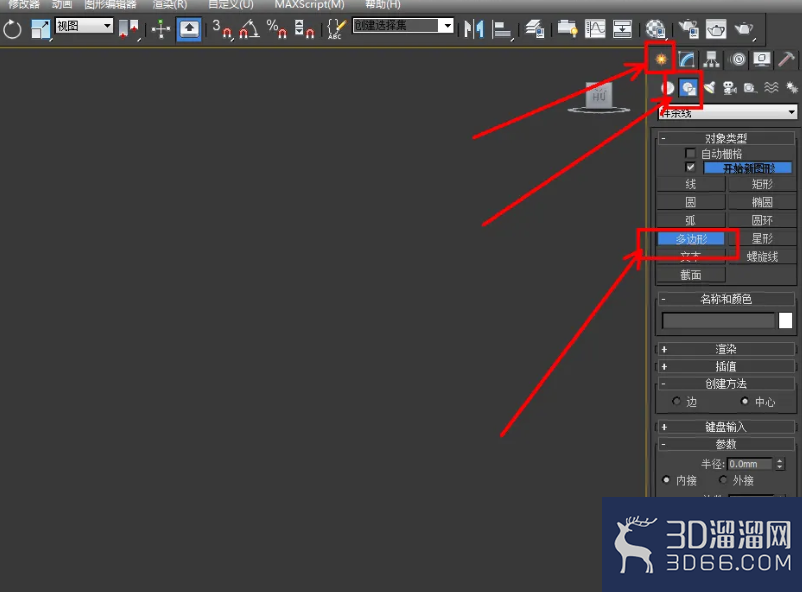Open the Display panel tab
Viewport: 802px width, 592px height.
[x=762, y=59]
